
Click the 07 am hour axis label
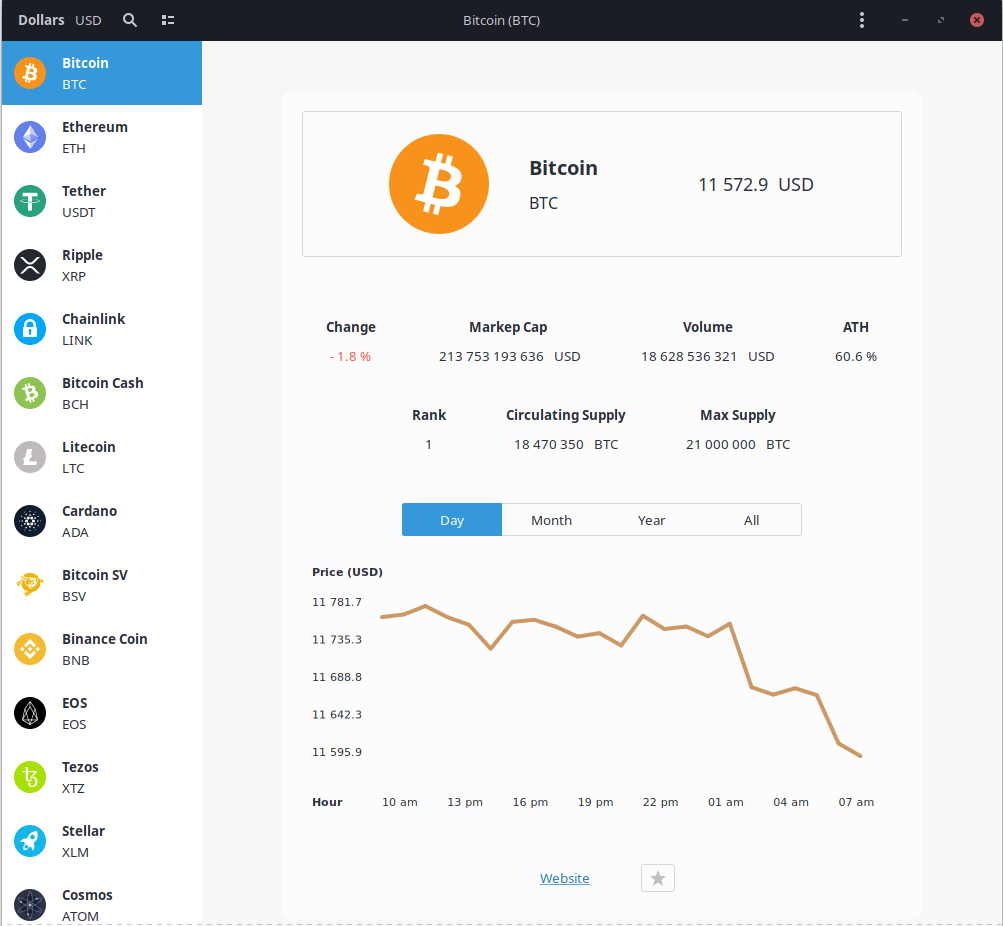(x=856, y=802)
